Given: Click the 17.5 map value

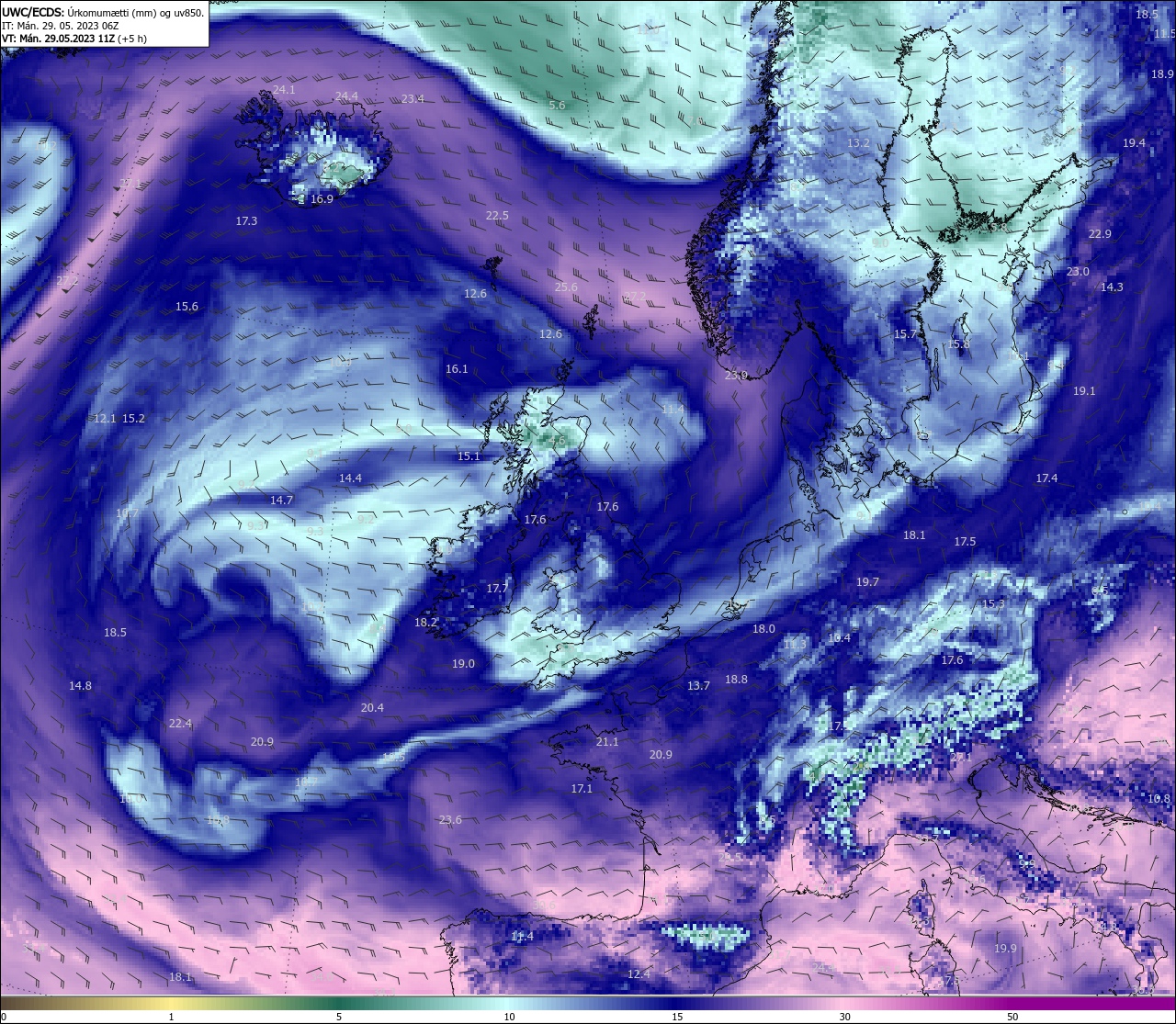Looking at the screenshot, I should coord(965,542).
